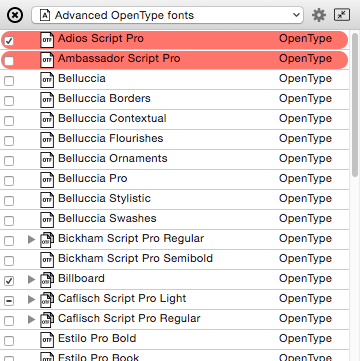This screenshot has height=361, width=360.
Task: Select the Belluccia Borders font name
Action: point(104,98)
